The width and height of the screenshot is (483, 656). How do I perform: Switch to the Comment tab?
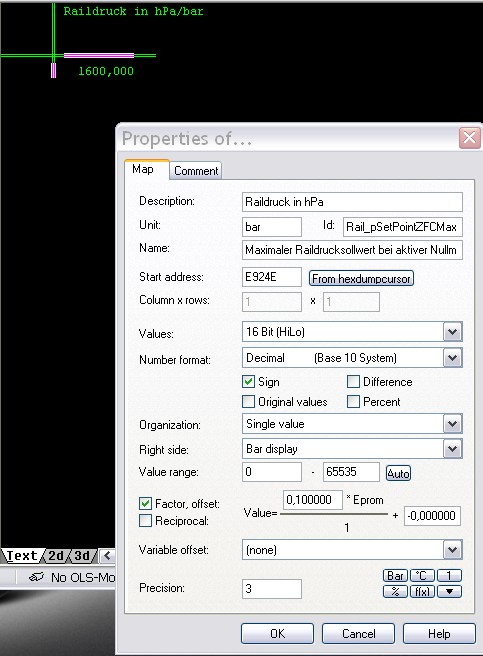196,171
